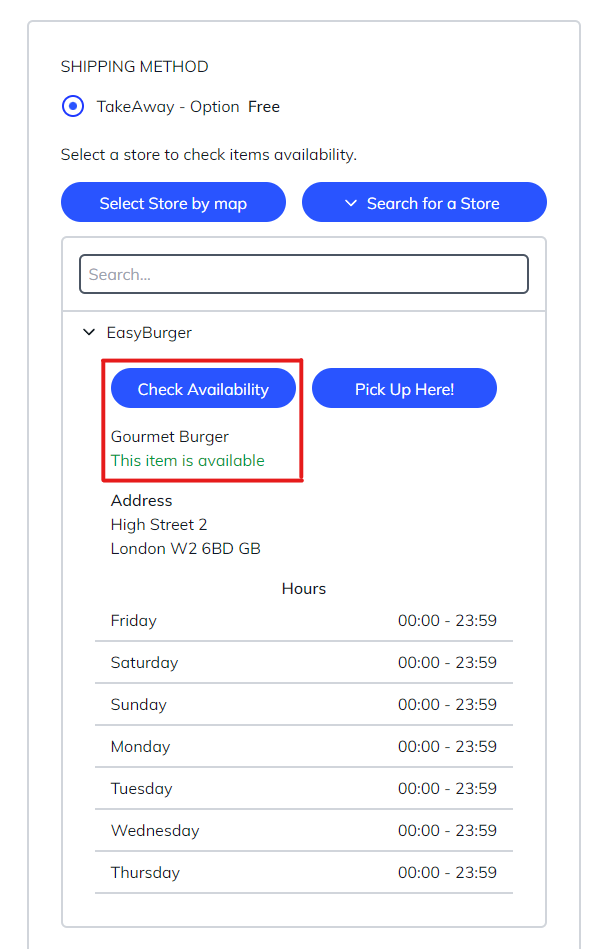The height and width of the screenshot is (949, 602).
Task: Collapse the EasyBurger store chevron
Action: pyautogui.click(x=89, y=332)
